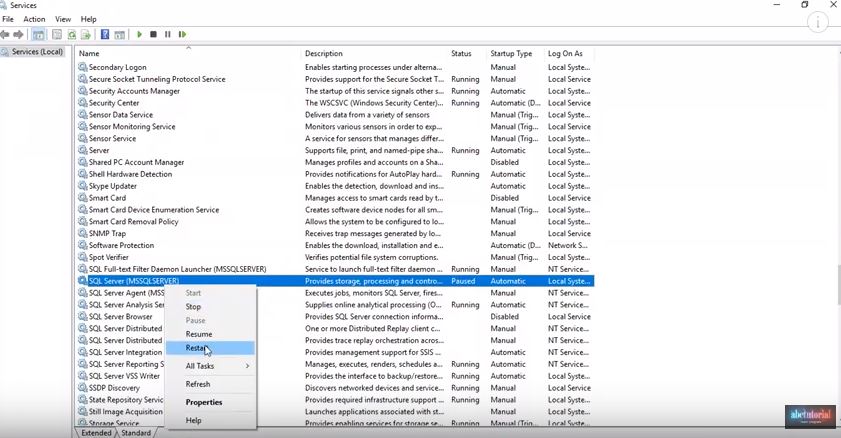Click the Paused status of SQL Server
Image resolution: width=841 pixels, height=438 pixels.
point(463,281)
